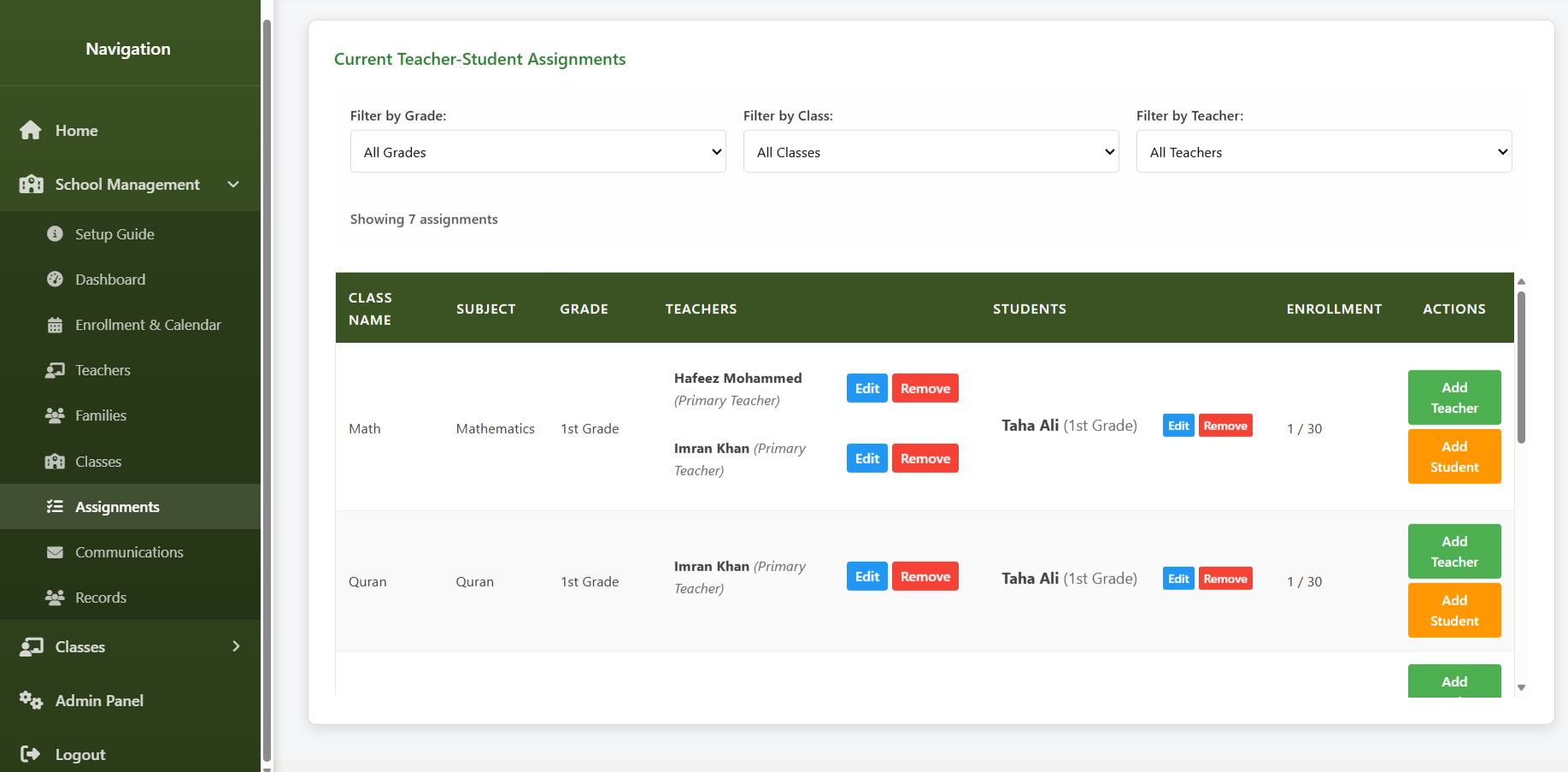1568x772 pixels.
Task: Click Add Student for the Quran class
Action: pos(1453,610)
